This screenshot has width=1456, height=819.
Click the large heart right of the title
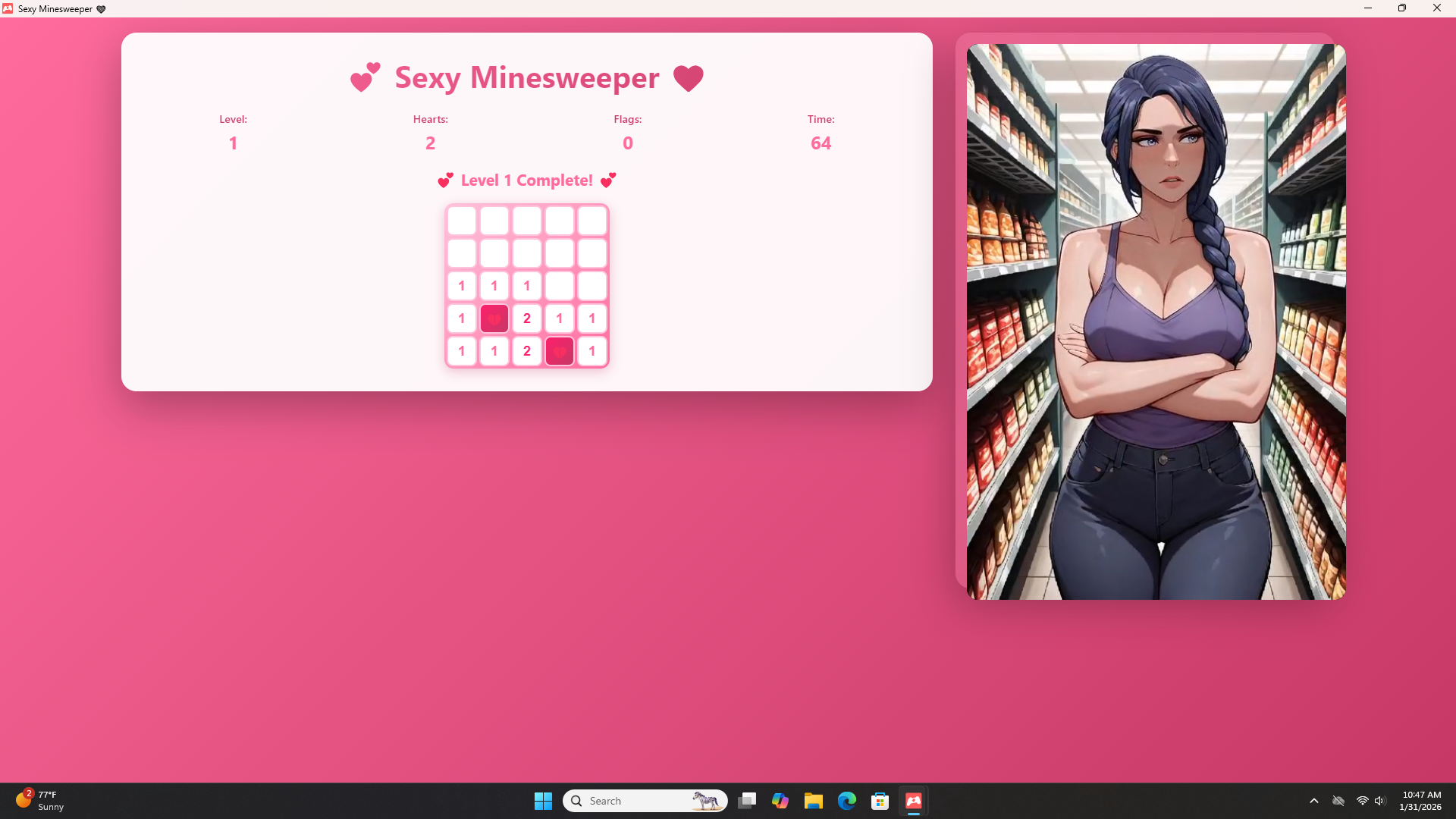(x=688, y=78)
